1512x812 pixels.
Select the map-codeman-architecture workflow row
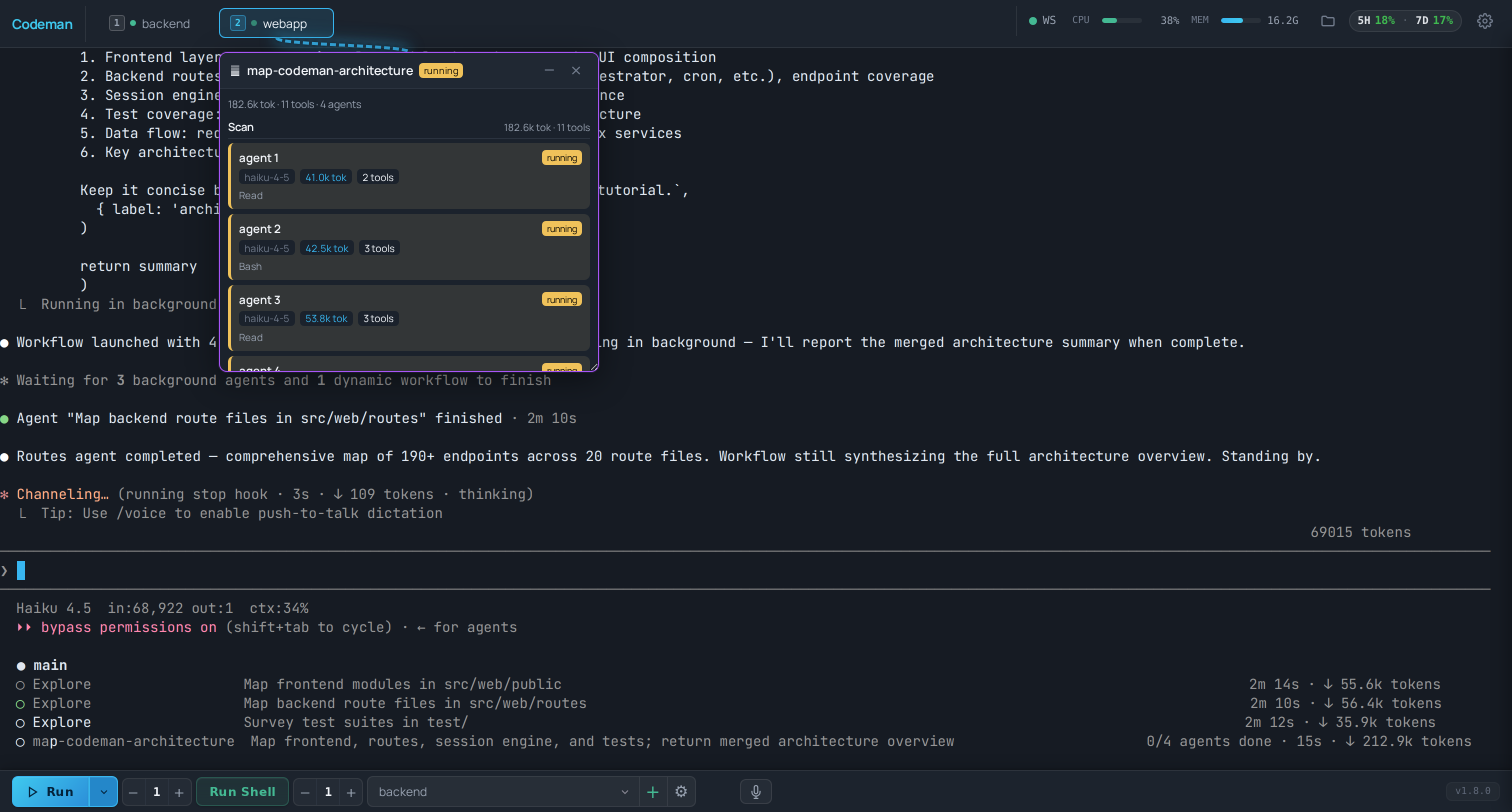click(743, 741)
